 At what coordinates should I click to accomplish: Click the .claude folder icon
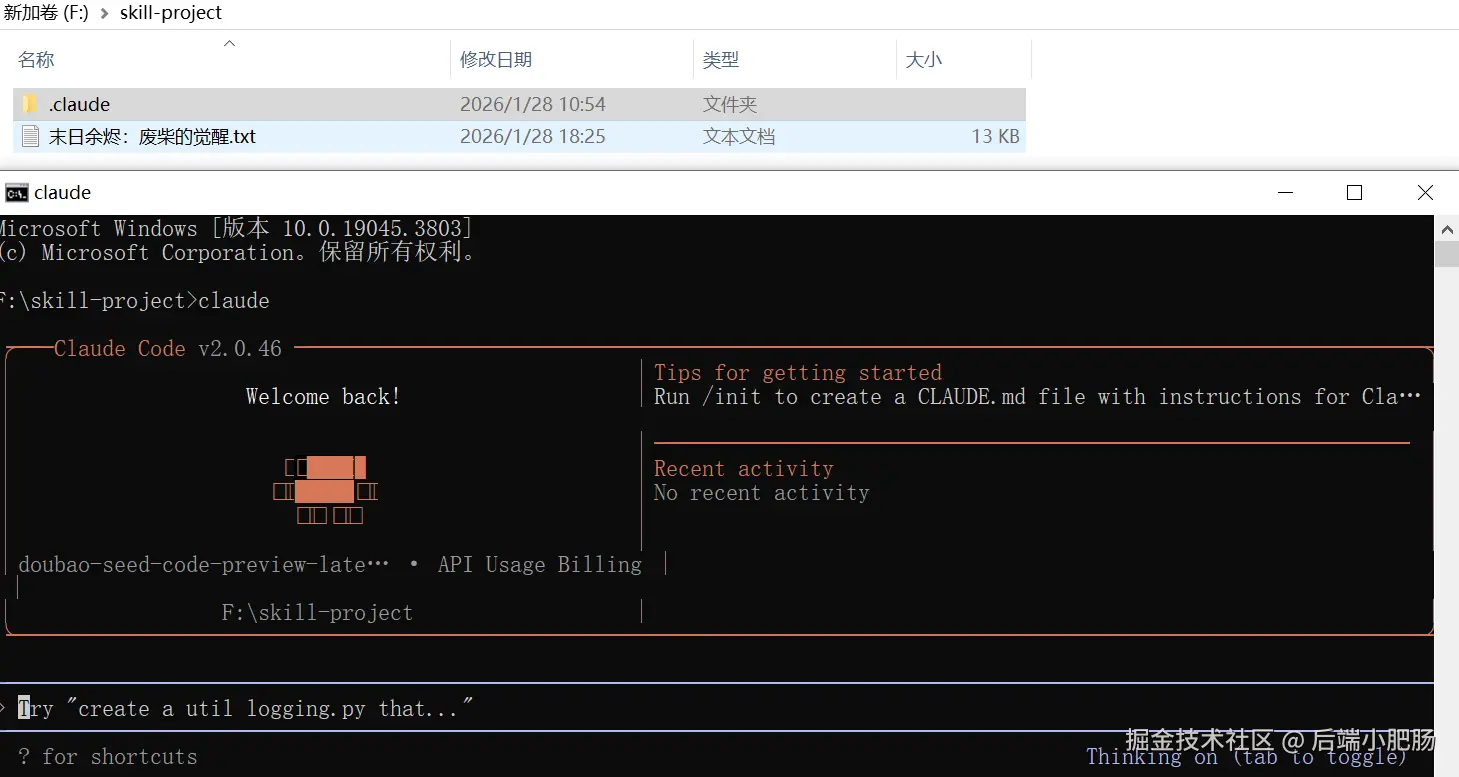click(30, 104)
